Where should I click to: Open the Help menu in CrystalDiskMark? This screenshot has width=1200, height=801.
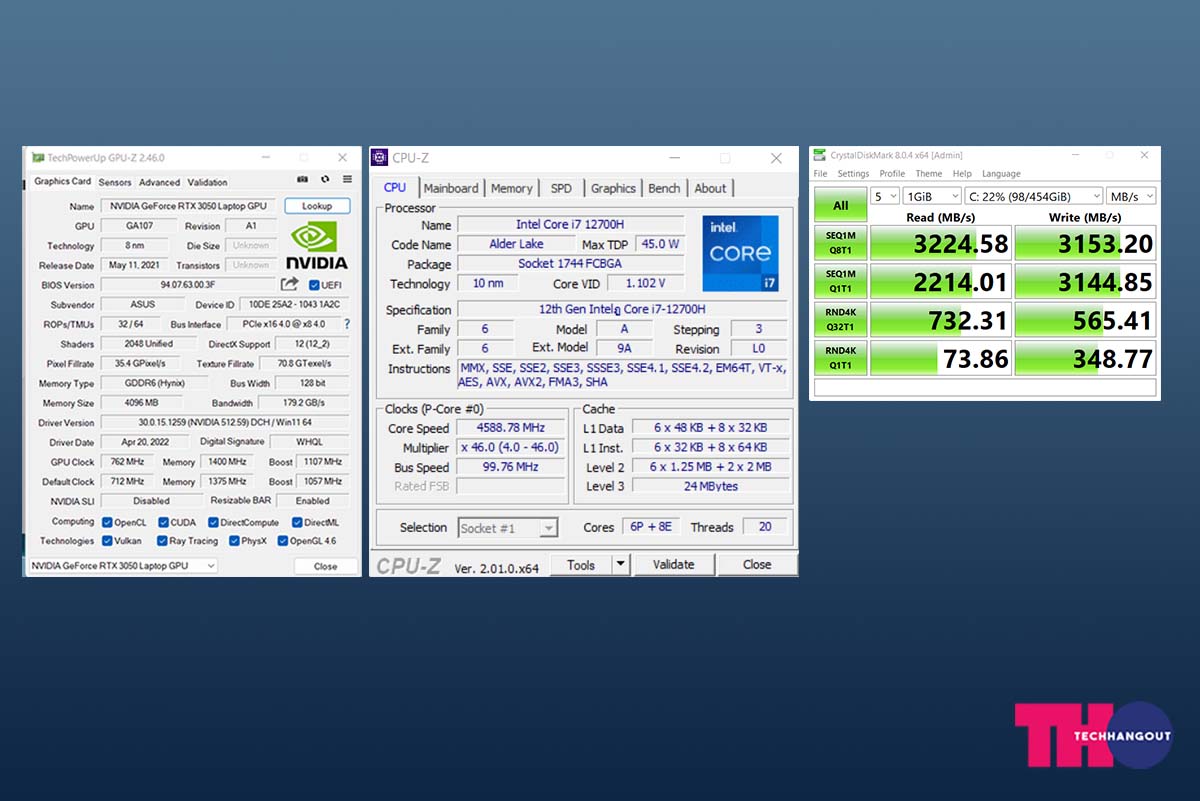coord(962,174)
